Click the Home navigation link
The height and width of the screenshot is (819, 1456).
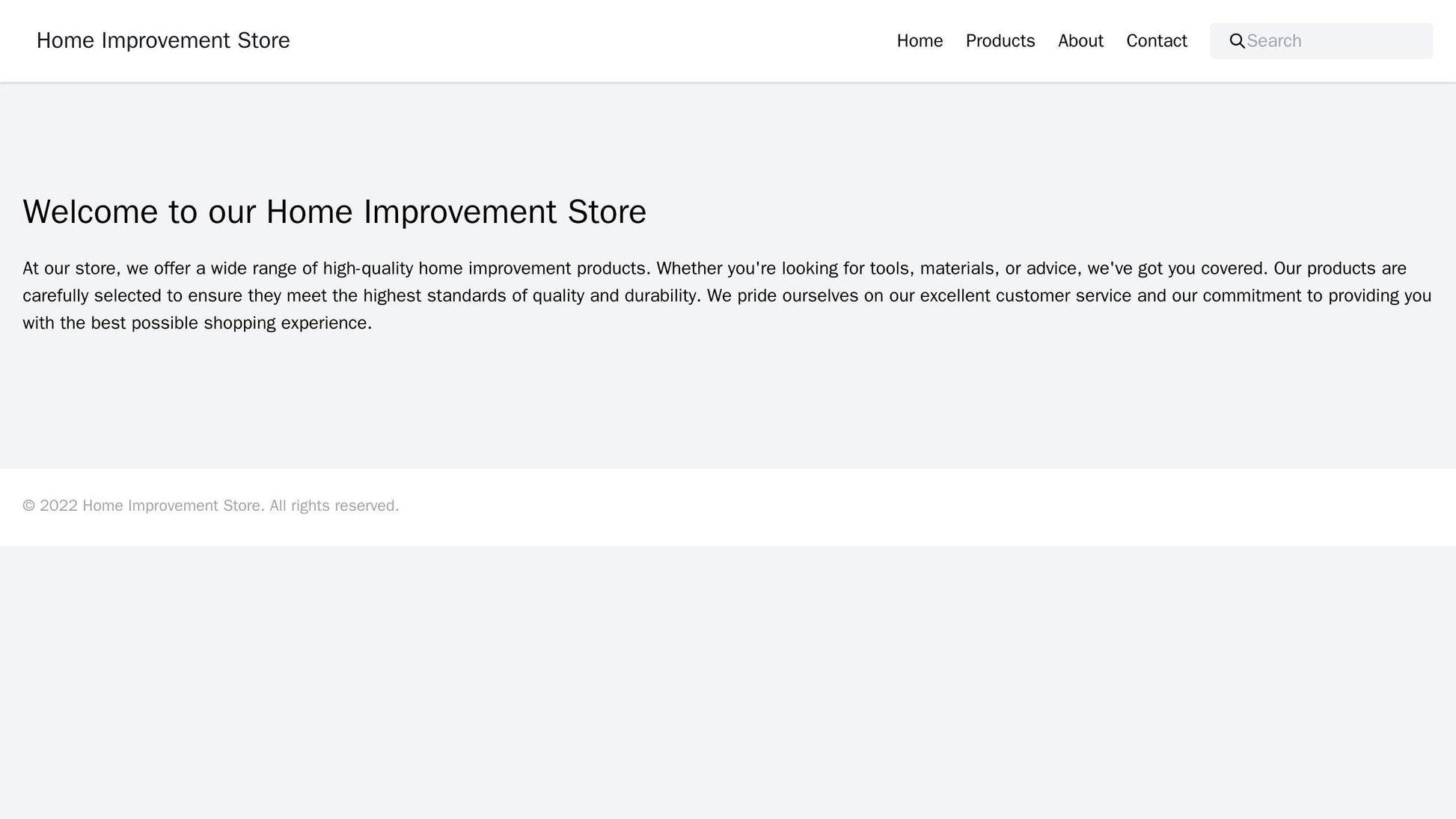[918, 40]
